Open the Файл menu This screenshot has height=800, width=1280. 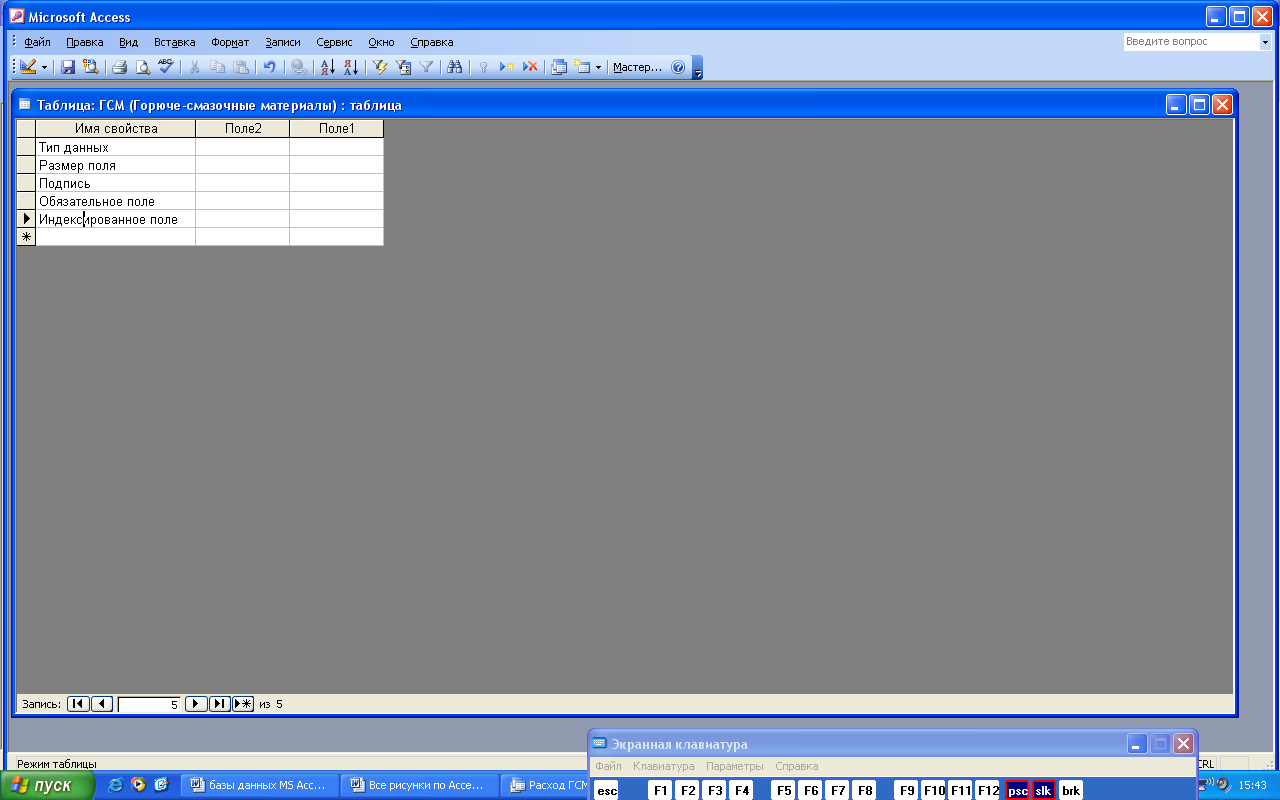pos(37,42)
